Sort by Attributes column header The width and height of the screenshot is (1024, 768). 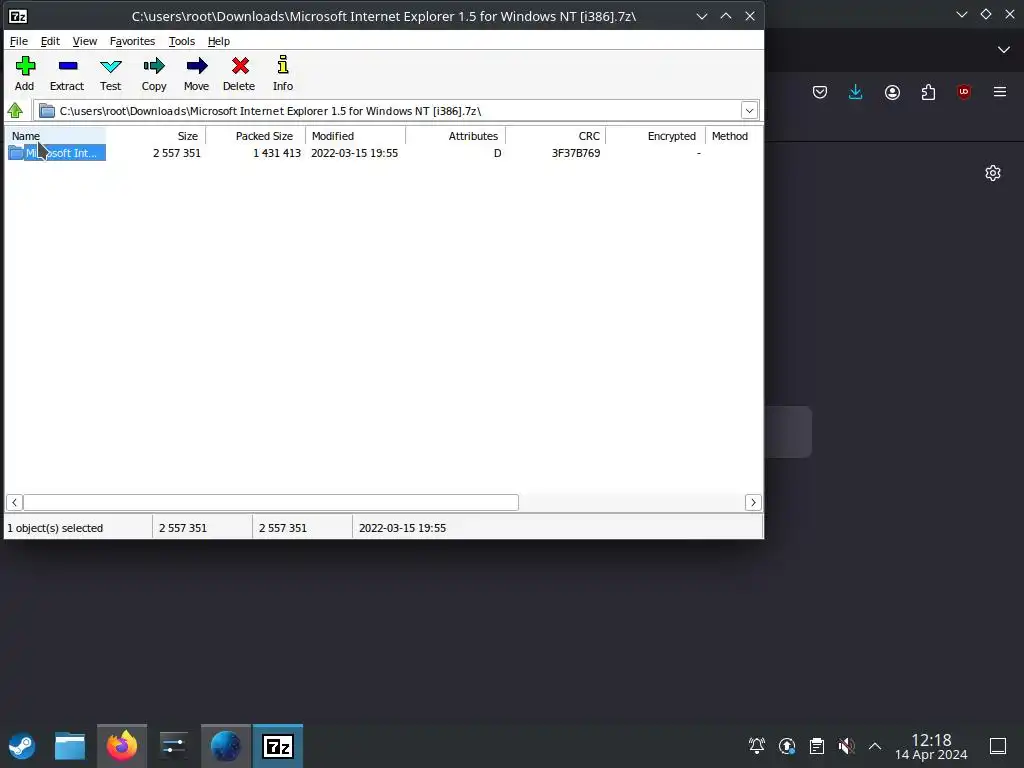(x=455, y=136)
